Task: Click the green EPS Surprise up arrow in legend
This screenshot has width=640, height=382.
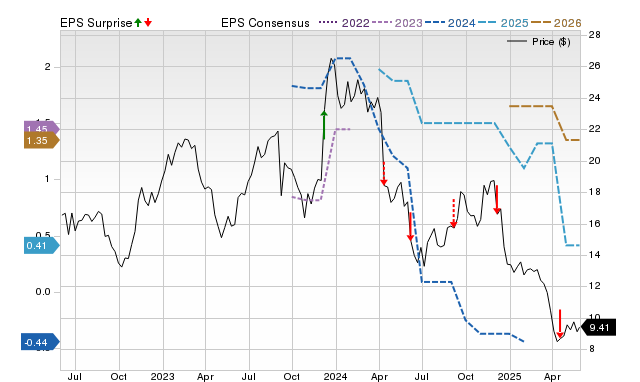Action: click(138, 23)
